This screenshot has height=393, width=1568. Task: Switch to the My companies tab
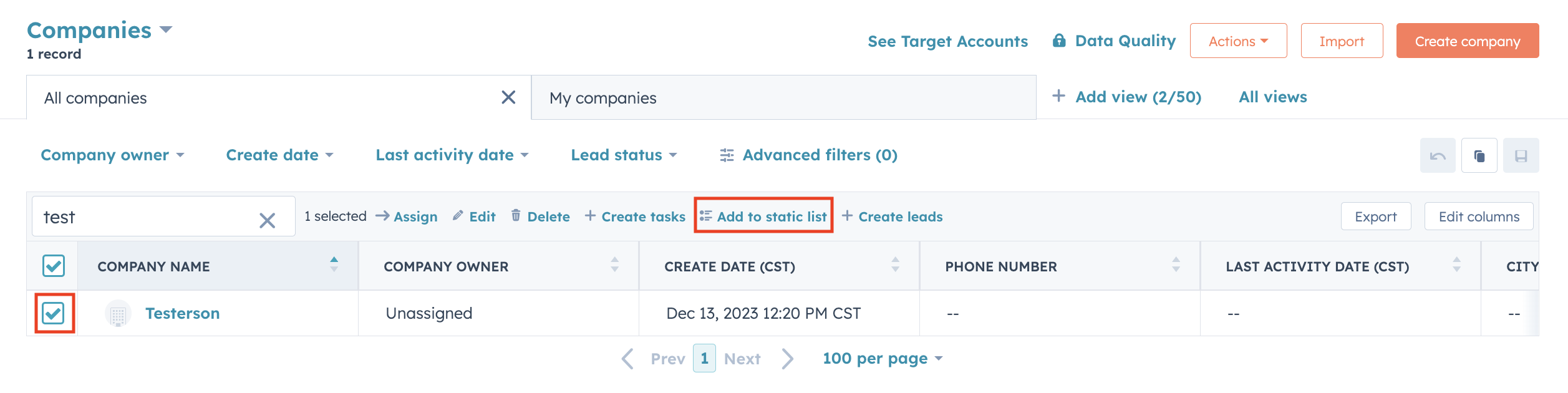tap(603, 97)
